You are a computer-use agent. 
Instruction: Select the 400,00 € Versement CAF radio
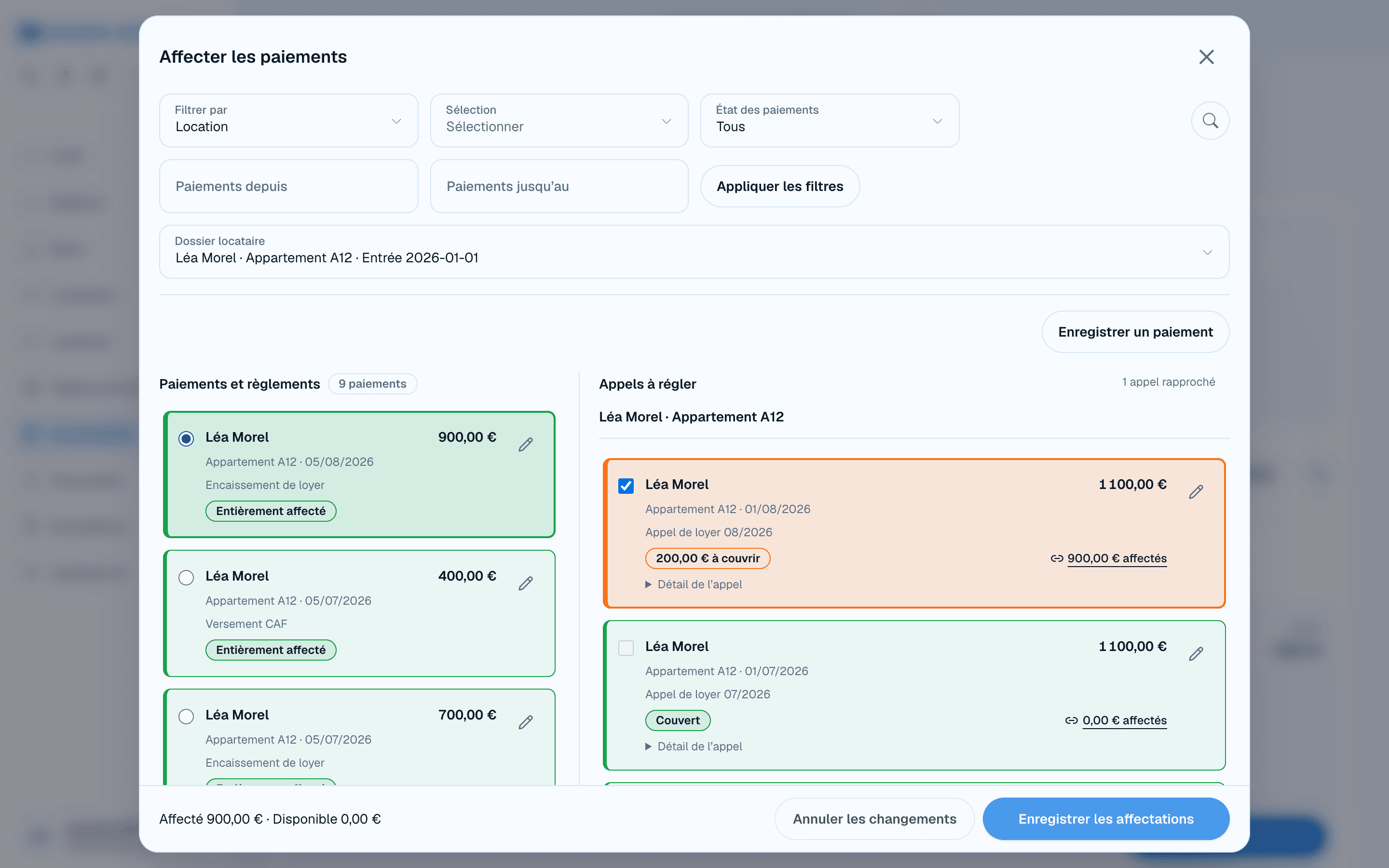click(x=186, y=577)
